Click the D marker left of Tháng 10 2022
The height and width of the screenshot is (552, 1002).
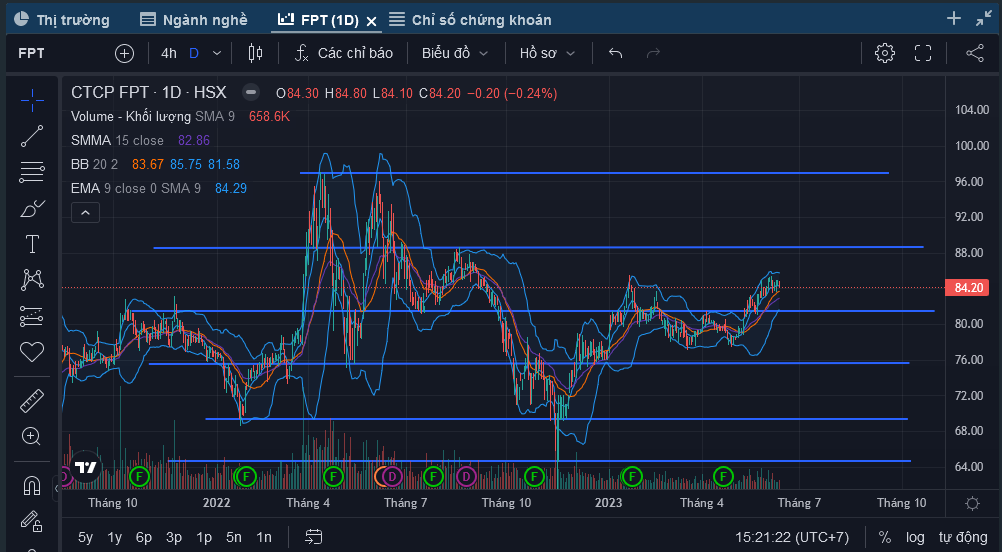point(466,476)
